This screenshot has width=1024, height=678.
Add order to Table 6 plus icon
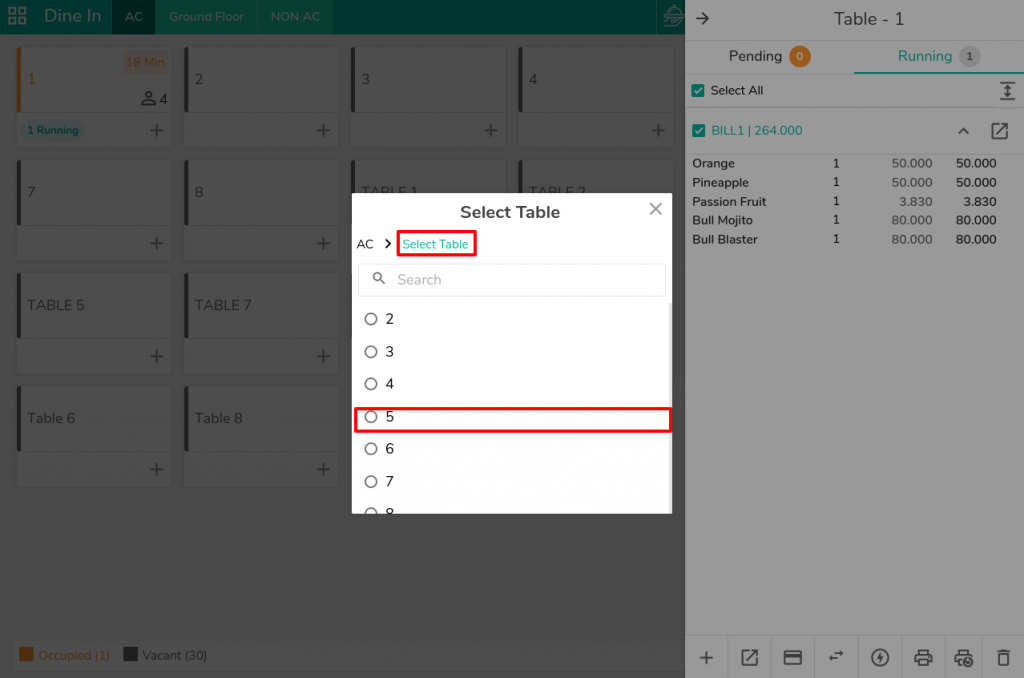click(x=156, y=469)
